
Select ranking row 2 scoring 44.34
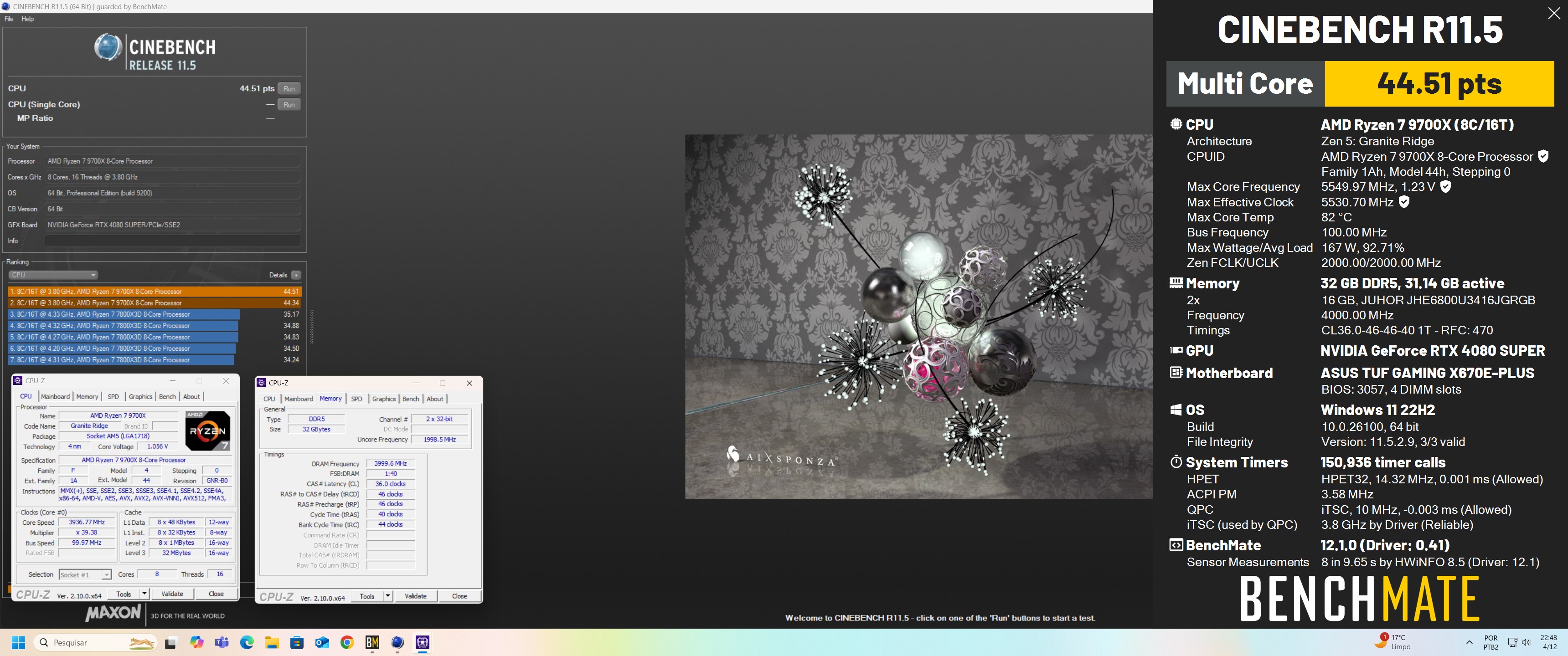[x=155, y=303]
